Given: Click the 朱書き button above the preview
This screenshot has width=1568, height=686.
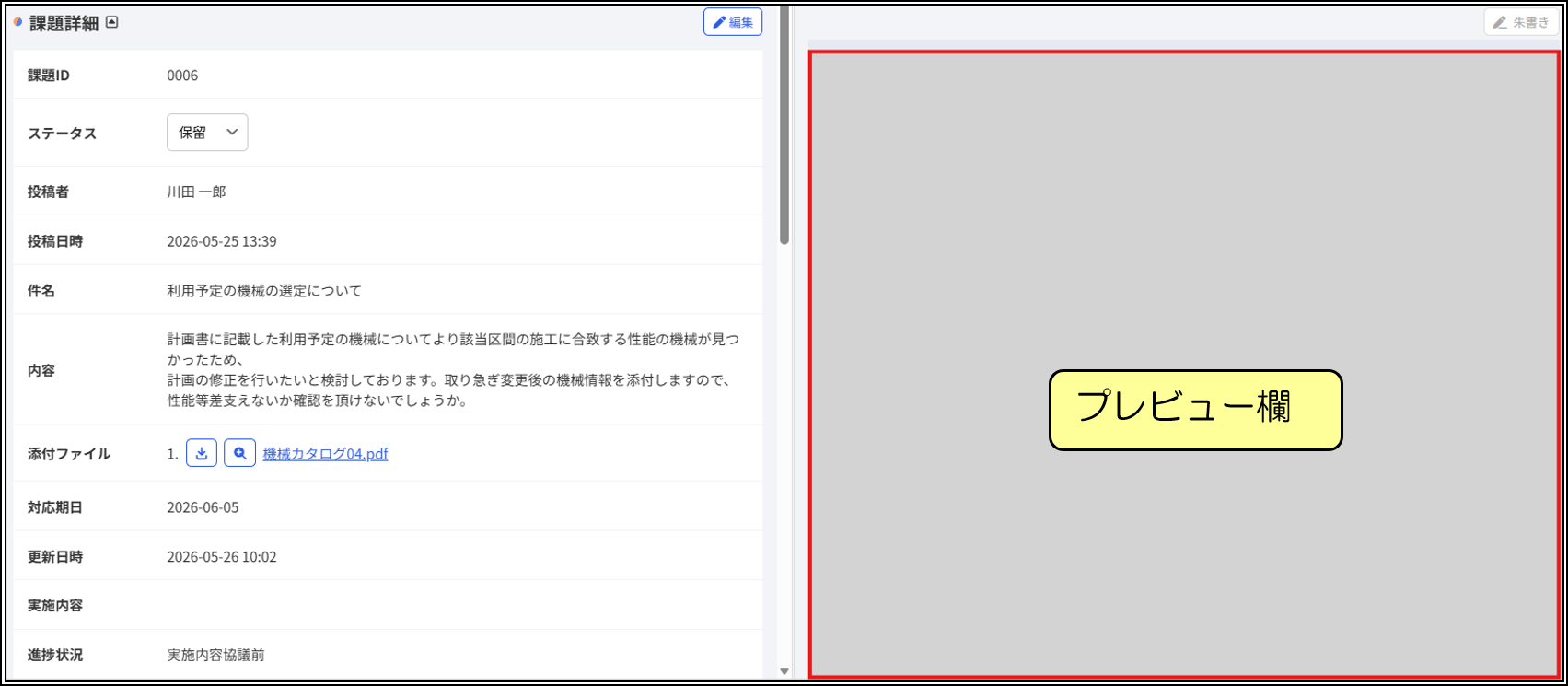Looking at the screenshot, I should [x=1521, y=22].
